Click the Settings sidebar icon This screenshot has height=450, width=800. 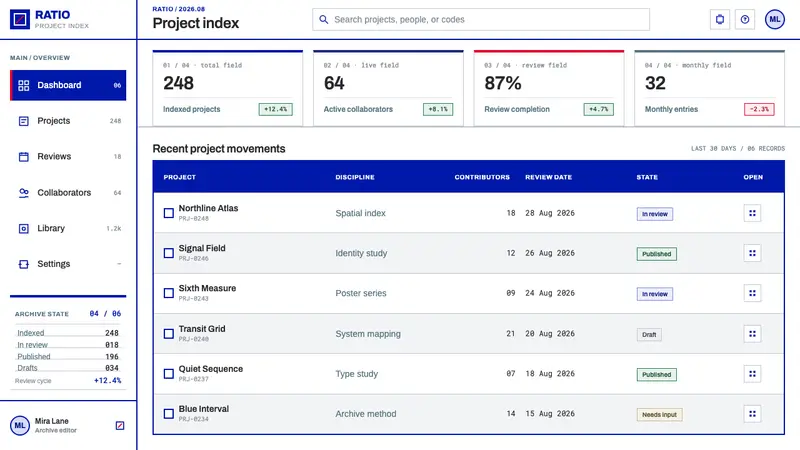23,264
